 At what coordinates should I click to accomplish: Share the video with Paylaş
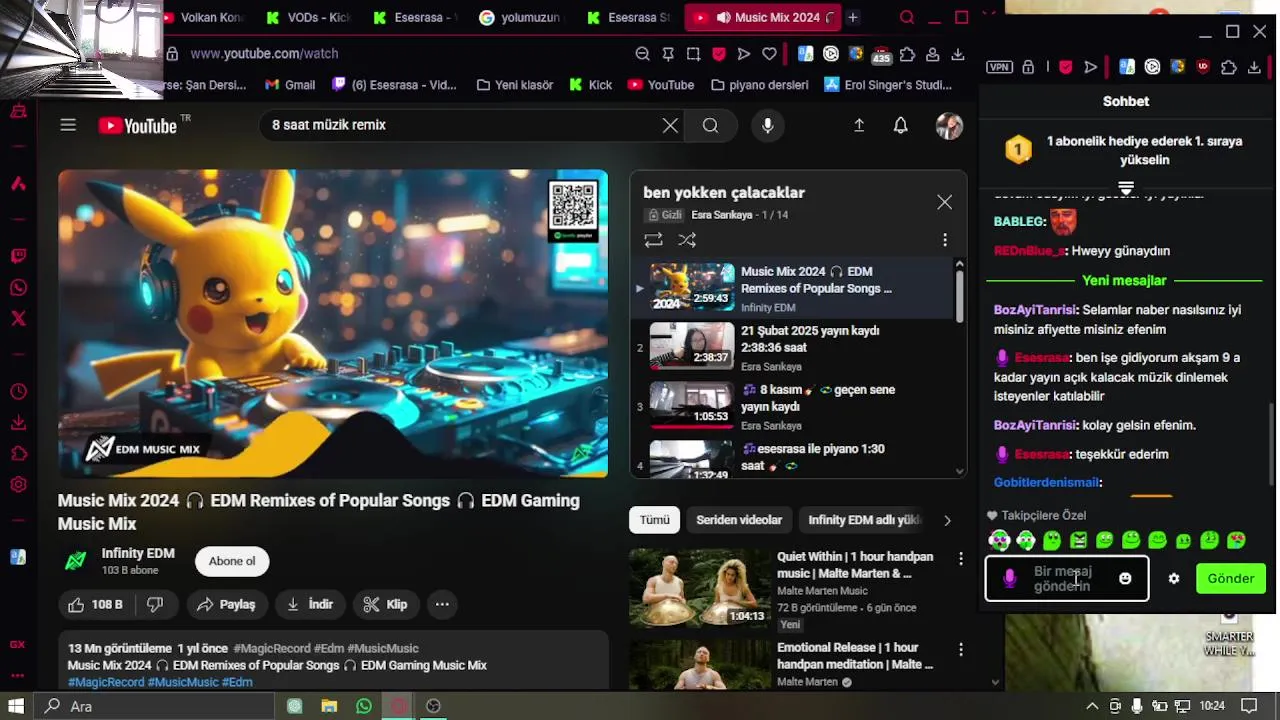click(x=226, y=604)
